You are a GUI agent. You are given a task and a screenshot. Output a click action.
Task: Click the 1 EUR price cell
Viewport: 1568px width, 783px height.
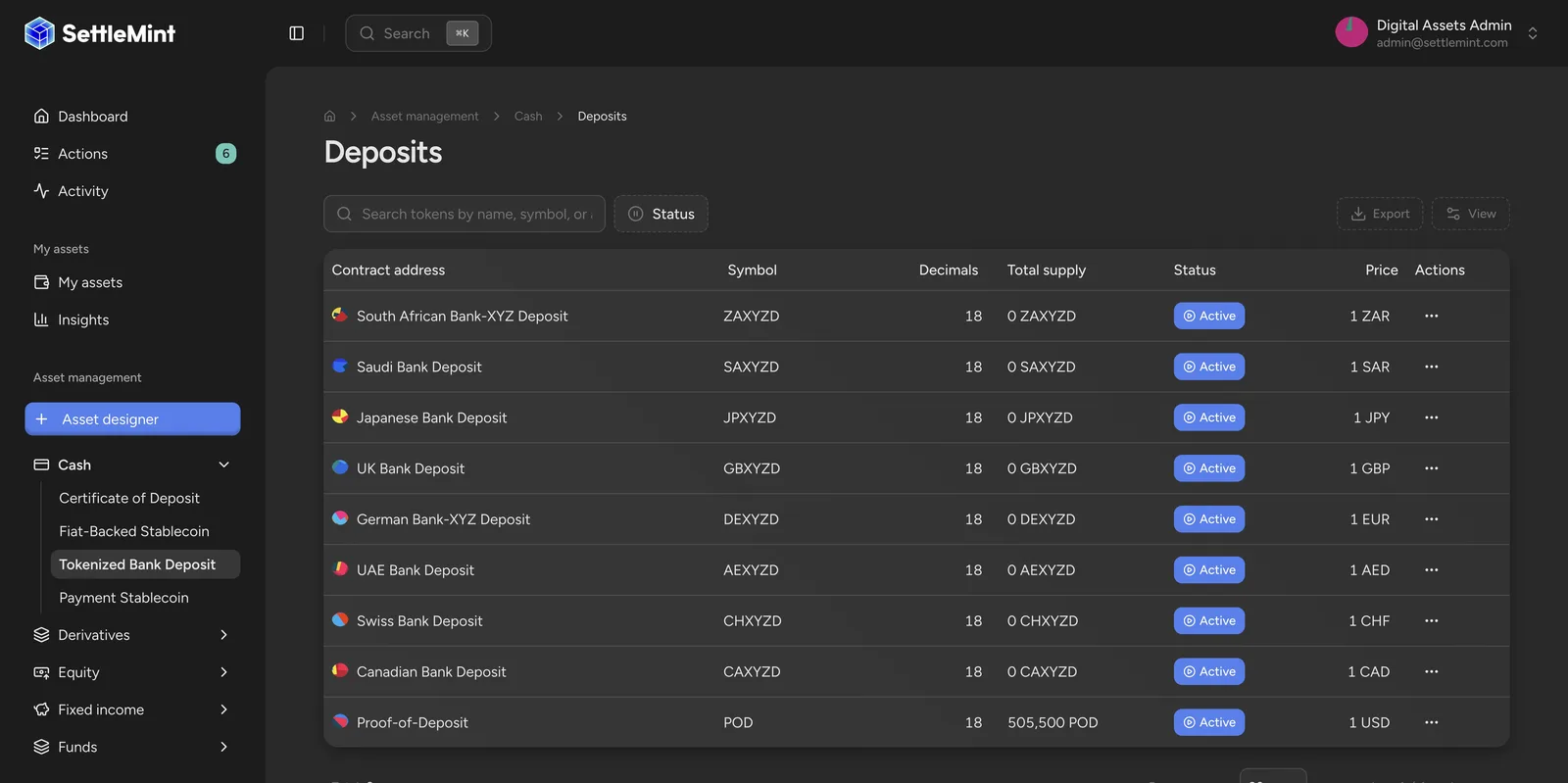(x=1369, y=519)
